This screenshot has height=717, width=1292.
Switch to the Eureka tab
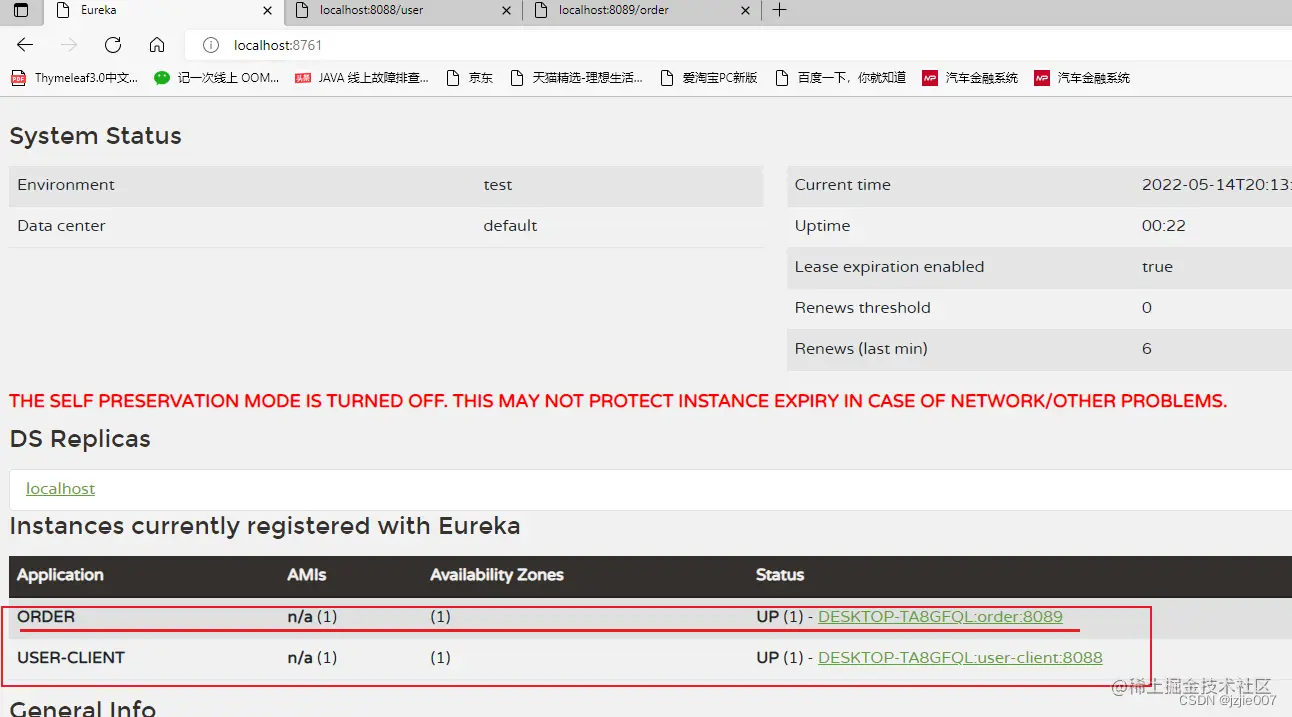163,11
